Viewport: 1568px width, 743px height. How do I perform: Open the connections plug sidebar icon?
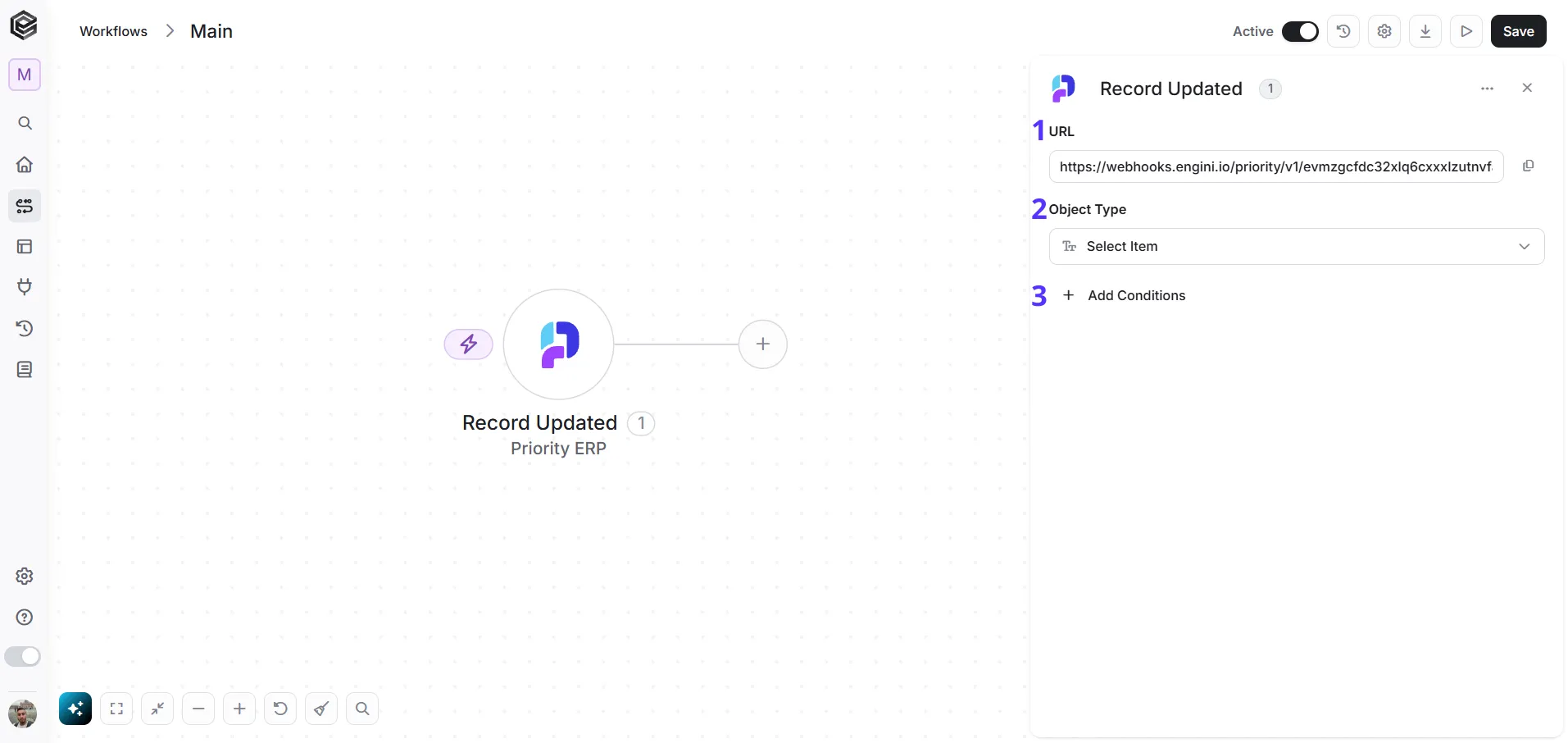[25, 287]
